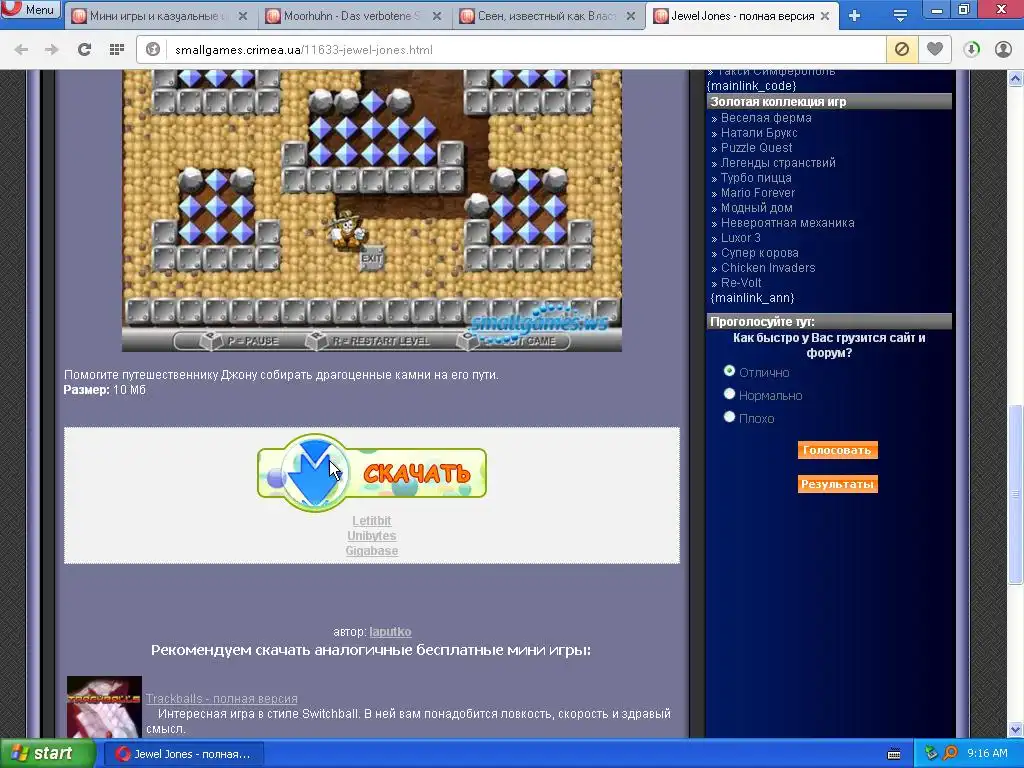Open Легенды странствий sidebar link
This screenshot has width=1024, height=768.
[778, 163]
